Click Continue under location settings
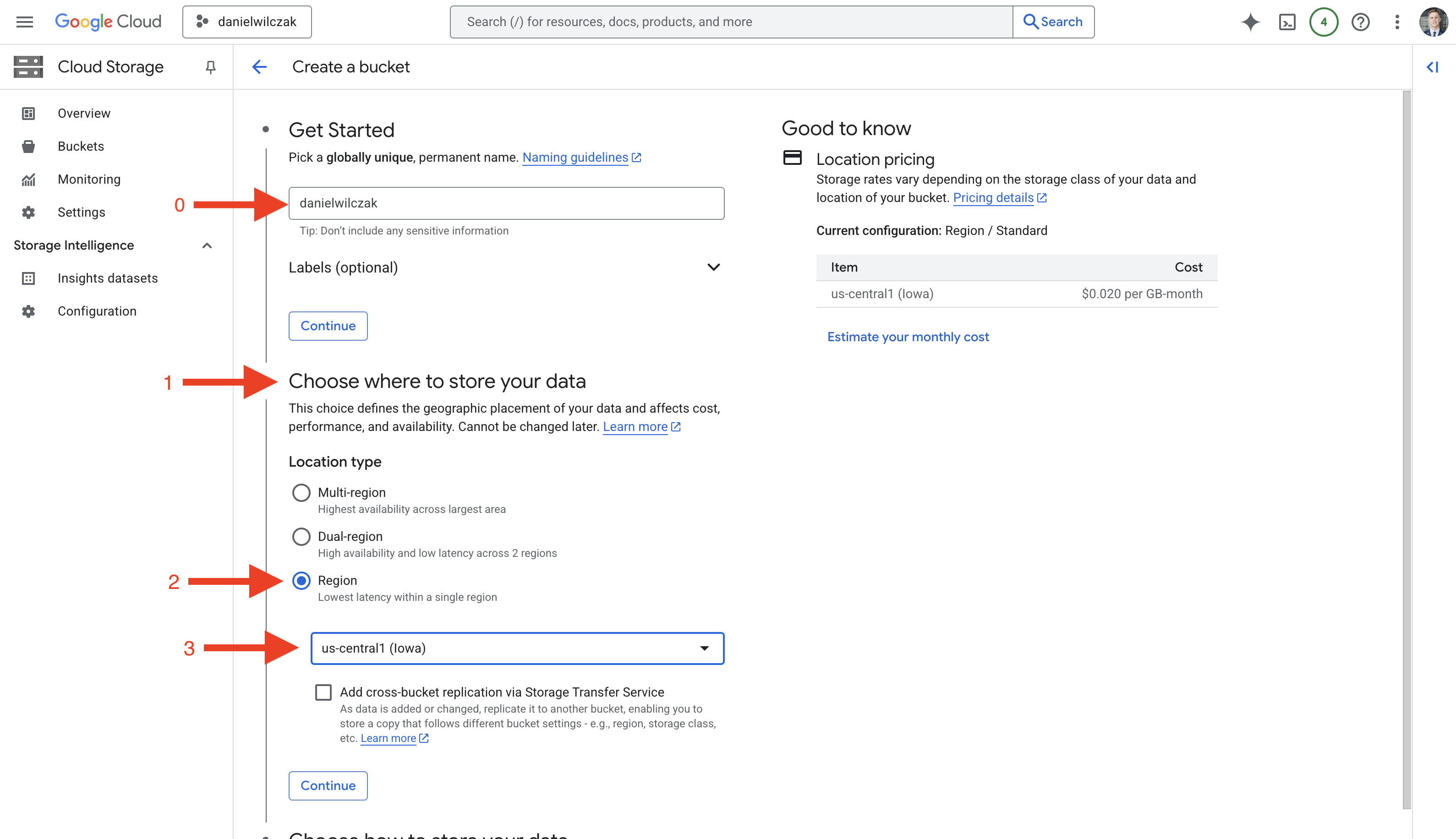1456x839 pixels. (328, 786)
